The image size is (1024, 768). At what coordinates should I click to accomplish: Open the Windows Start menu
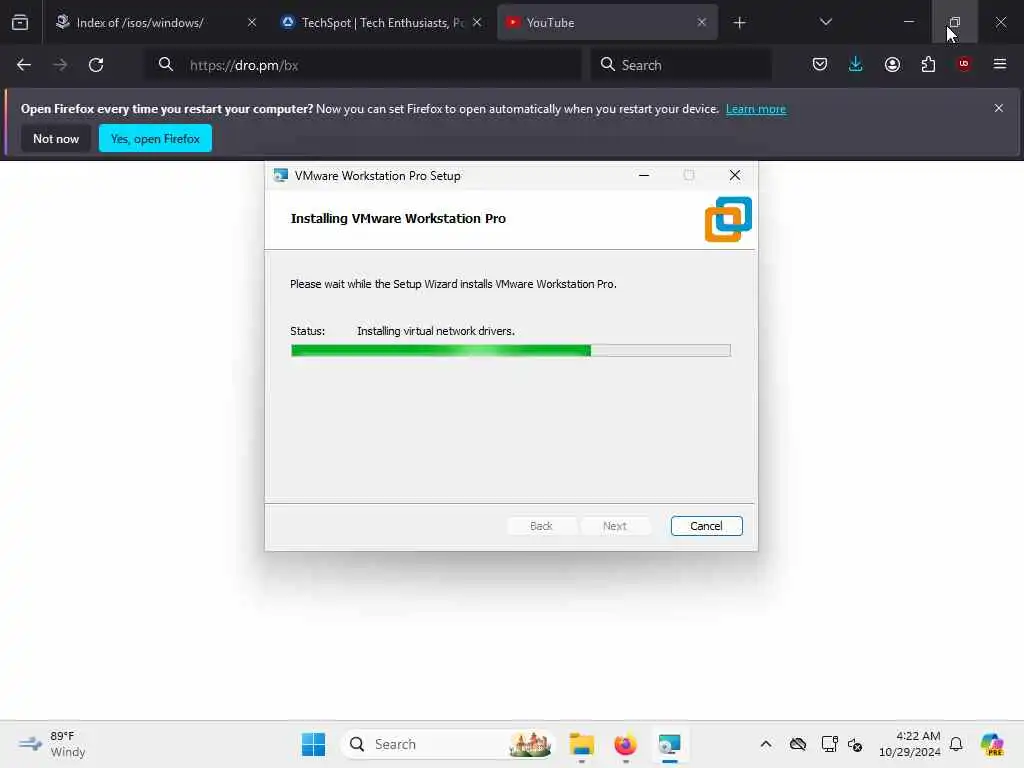click(313, 744)
